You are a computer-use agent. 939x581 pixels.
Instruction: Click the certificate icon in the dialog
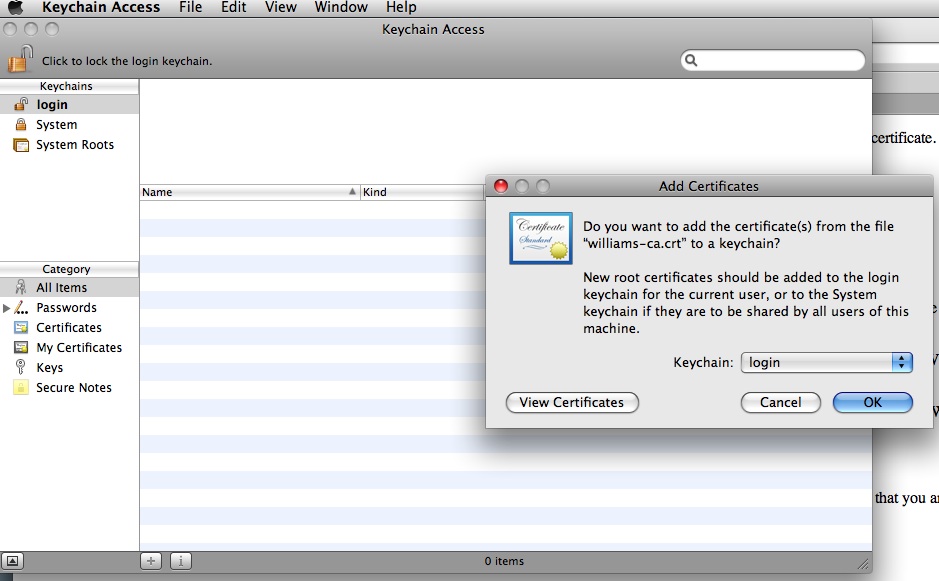[x=541, y=238]
